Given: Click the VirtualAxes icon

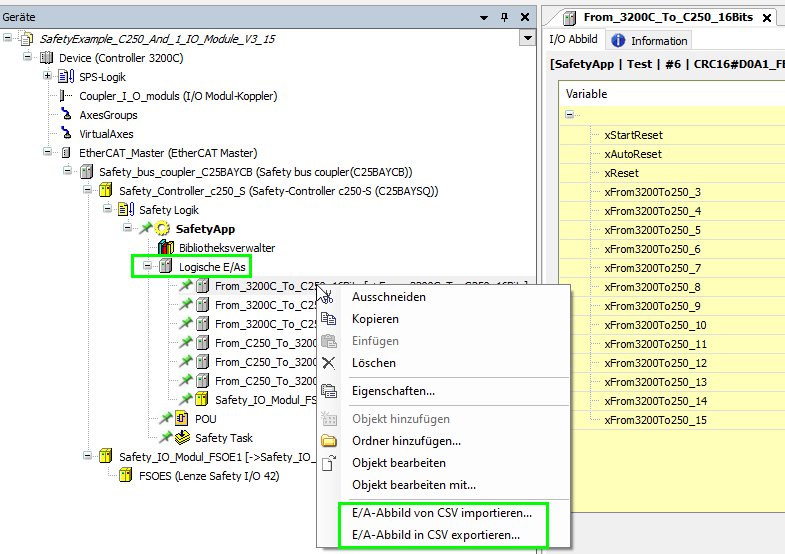Looking at the screenshot, I should click(66, 134).
